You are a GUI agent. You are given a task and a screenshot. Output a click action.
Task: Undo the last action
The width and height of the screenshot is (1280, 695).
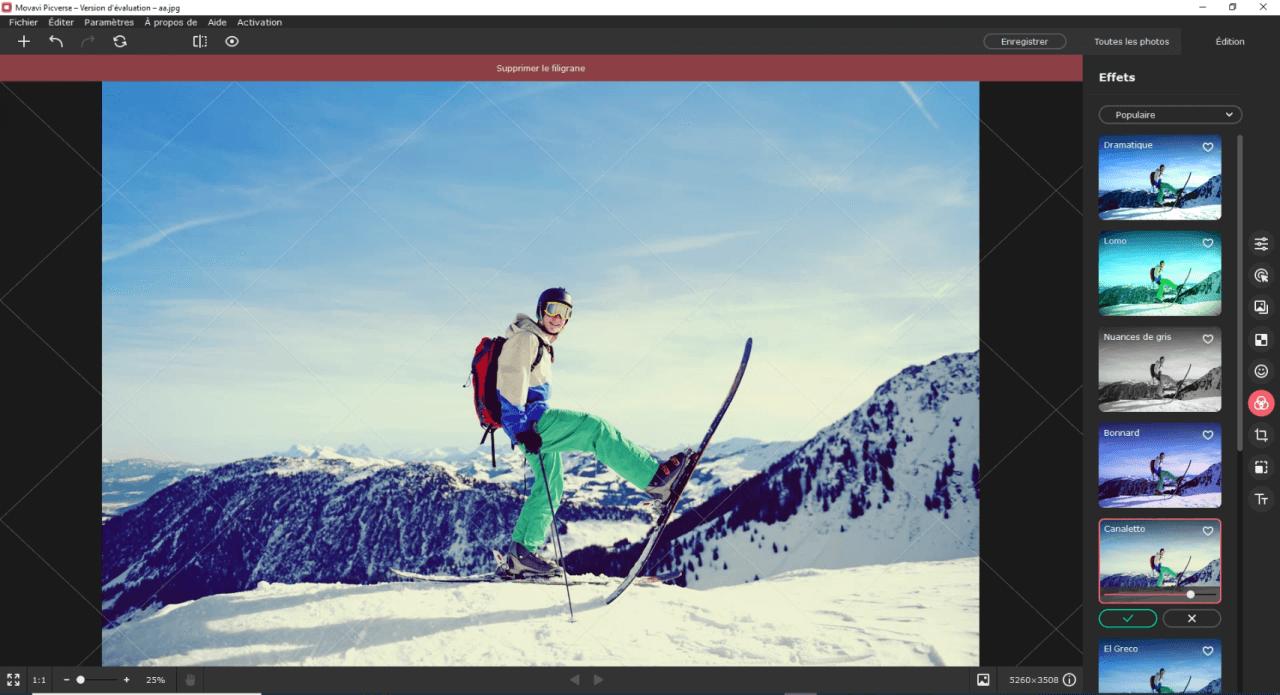(x=56, y=42)
